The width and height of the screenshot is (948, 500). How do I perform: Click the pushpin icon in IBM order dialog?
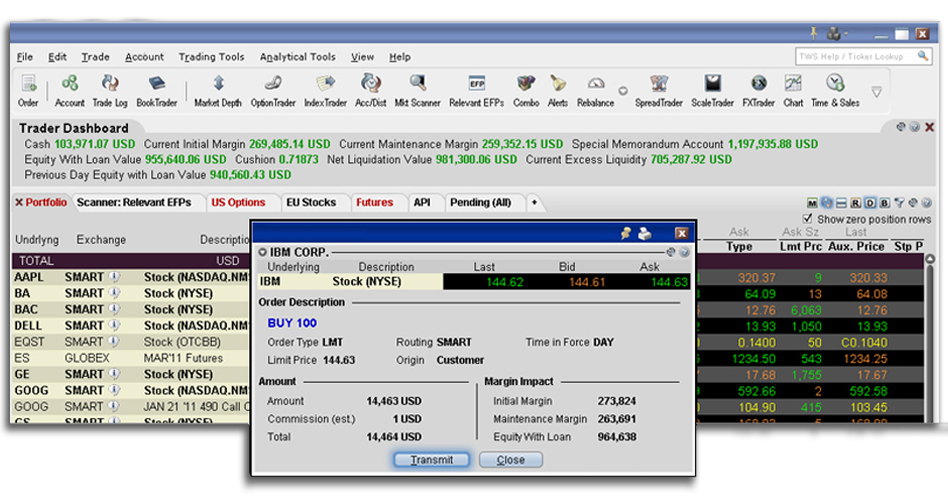click(x=626, y=233)
